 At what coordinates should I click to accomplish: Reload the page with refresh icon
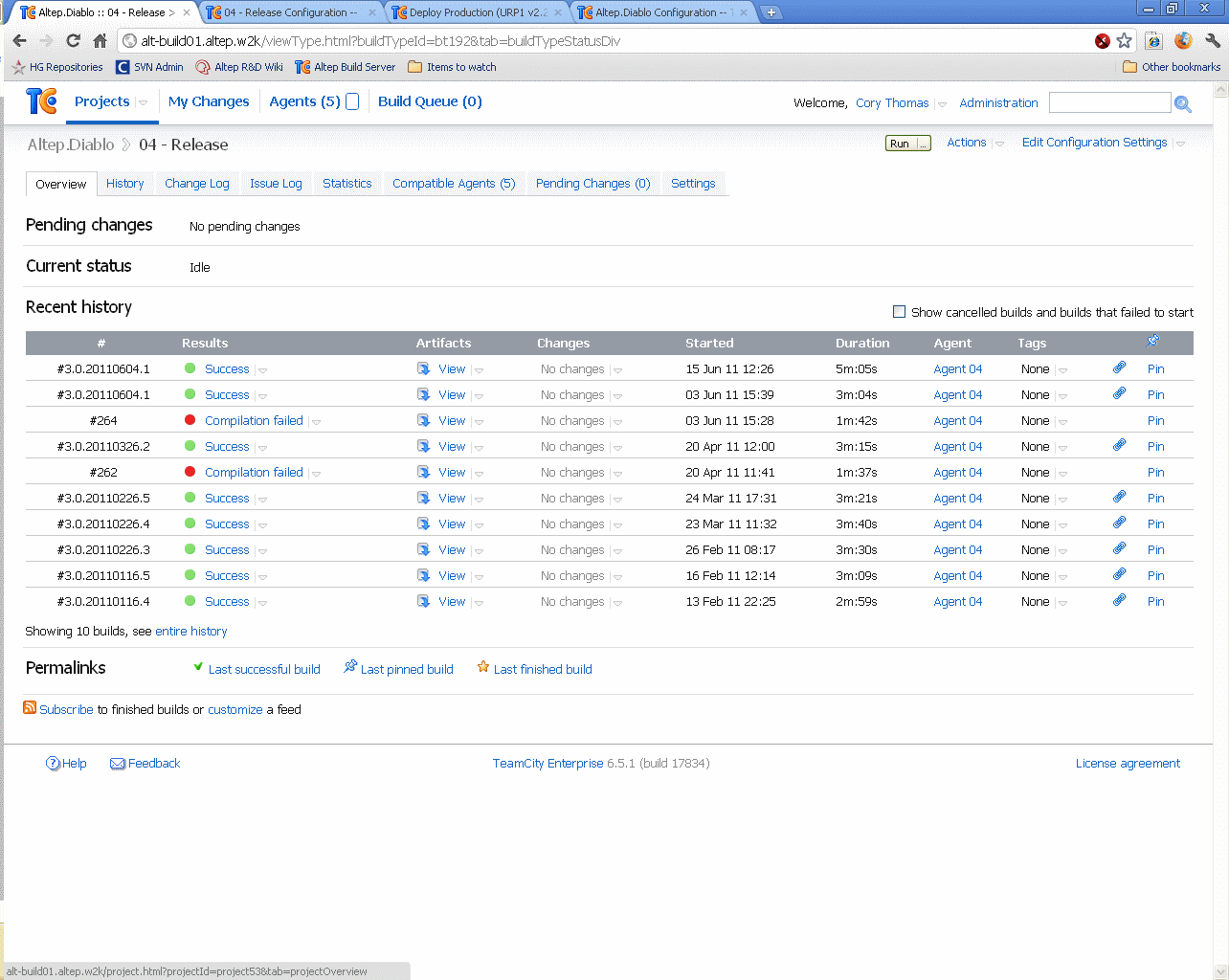(x=73, y=41)
